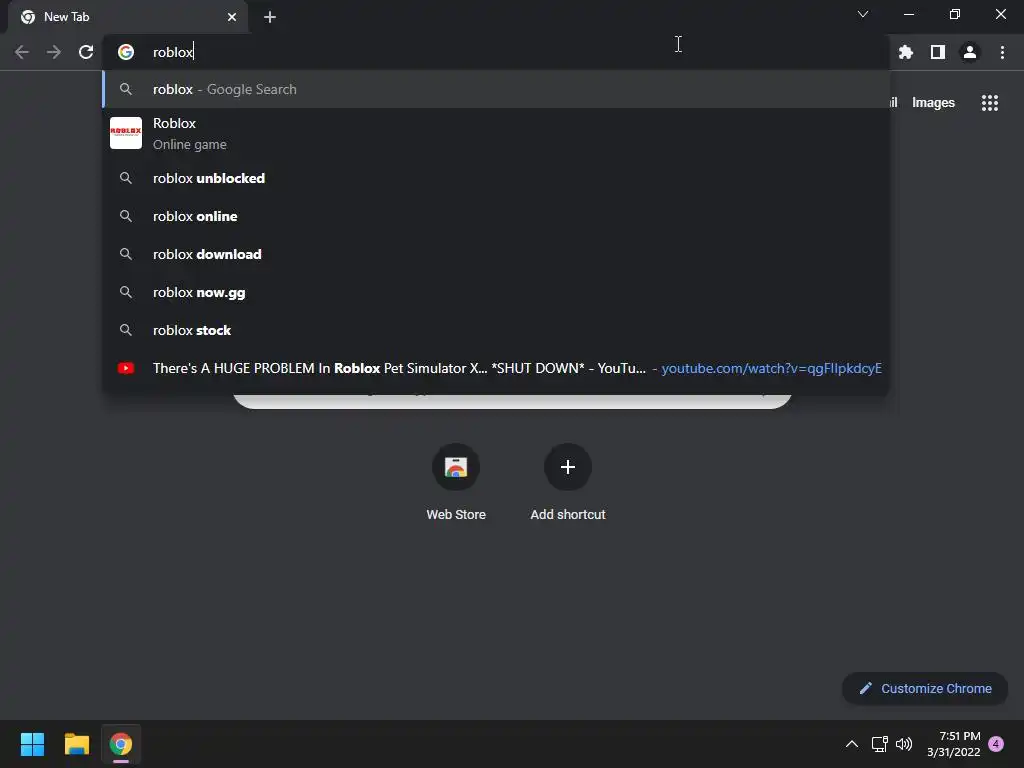Select the New Tab tab
This screenshot has width=1024, height=768.
[x=128, y=17]
